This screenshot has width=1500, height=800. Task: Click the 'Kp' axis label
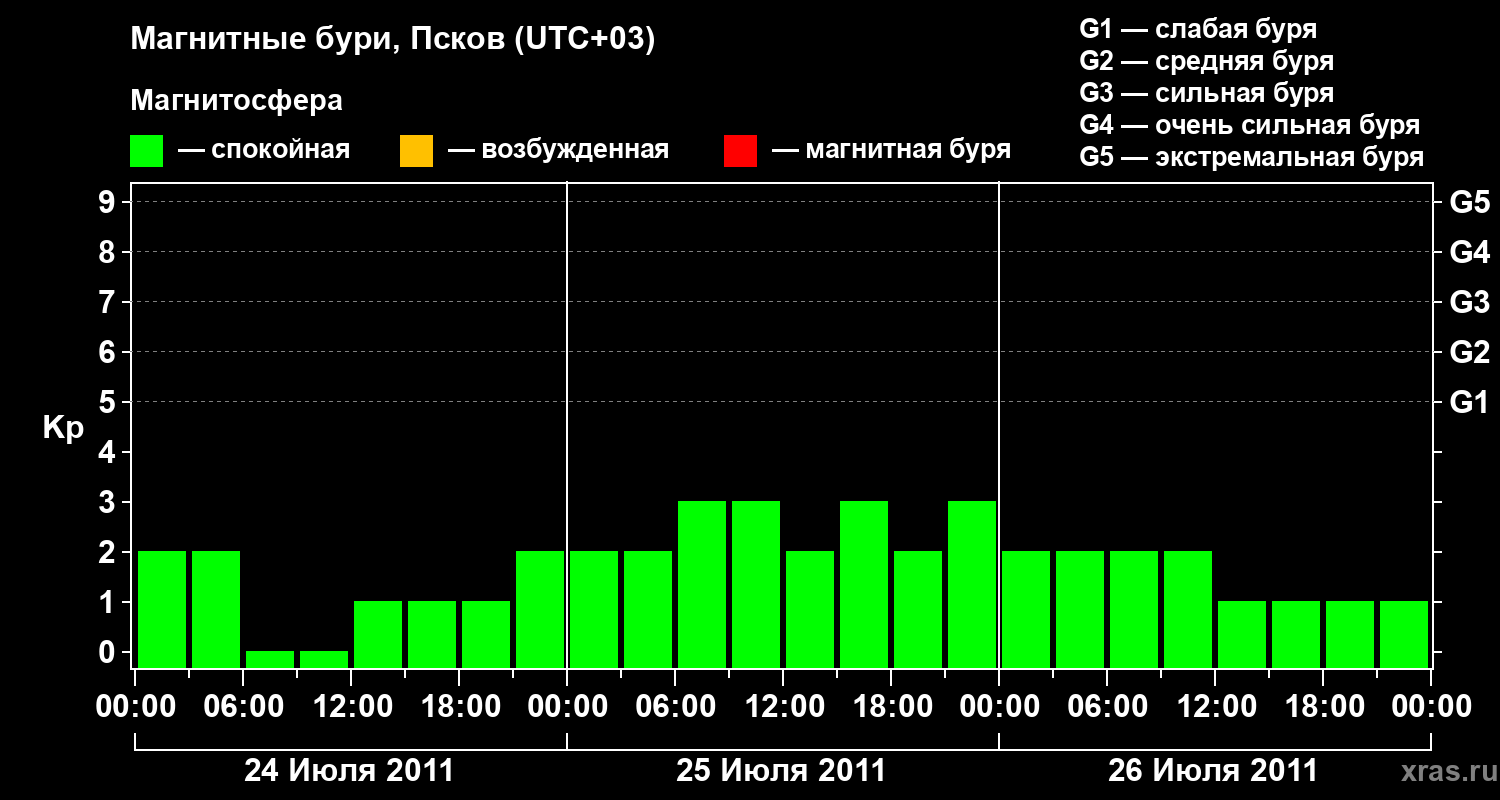(63, 429)
